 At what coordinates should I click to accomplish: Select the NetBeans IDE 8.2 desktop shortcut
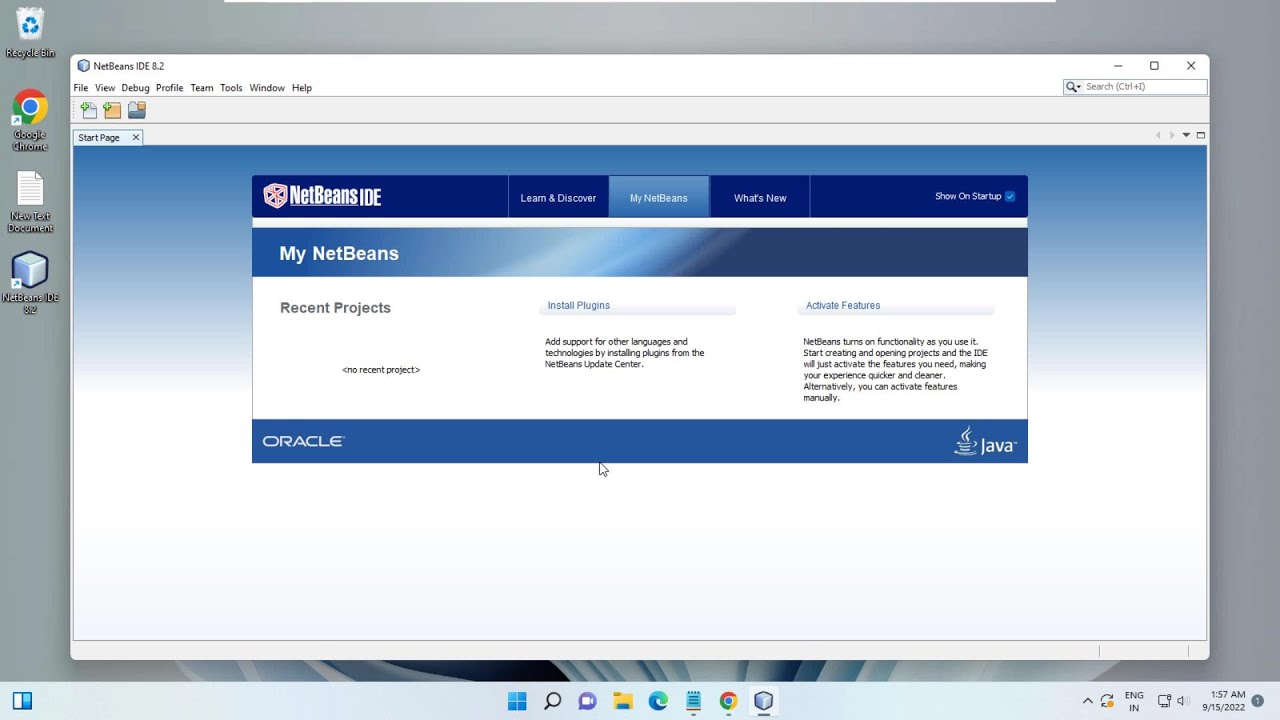pos(30,283)
